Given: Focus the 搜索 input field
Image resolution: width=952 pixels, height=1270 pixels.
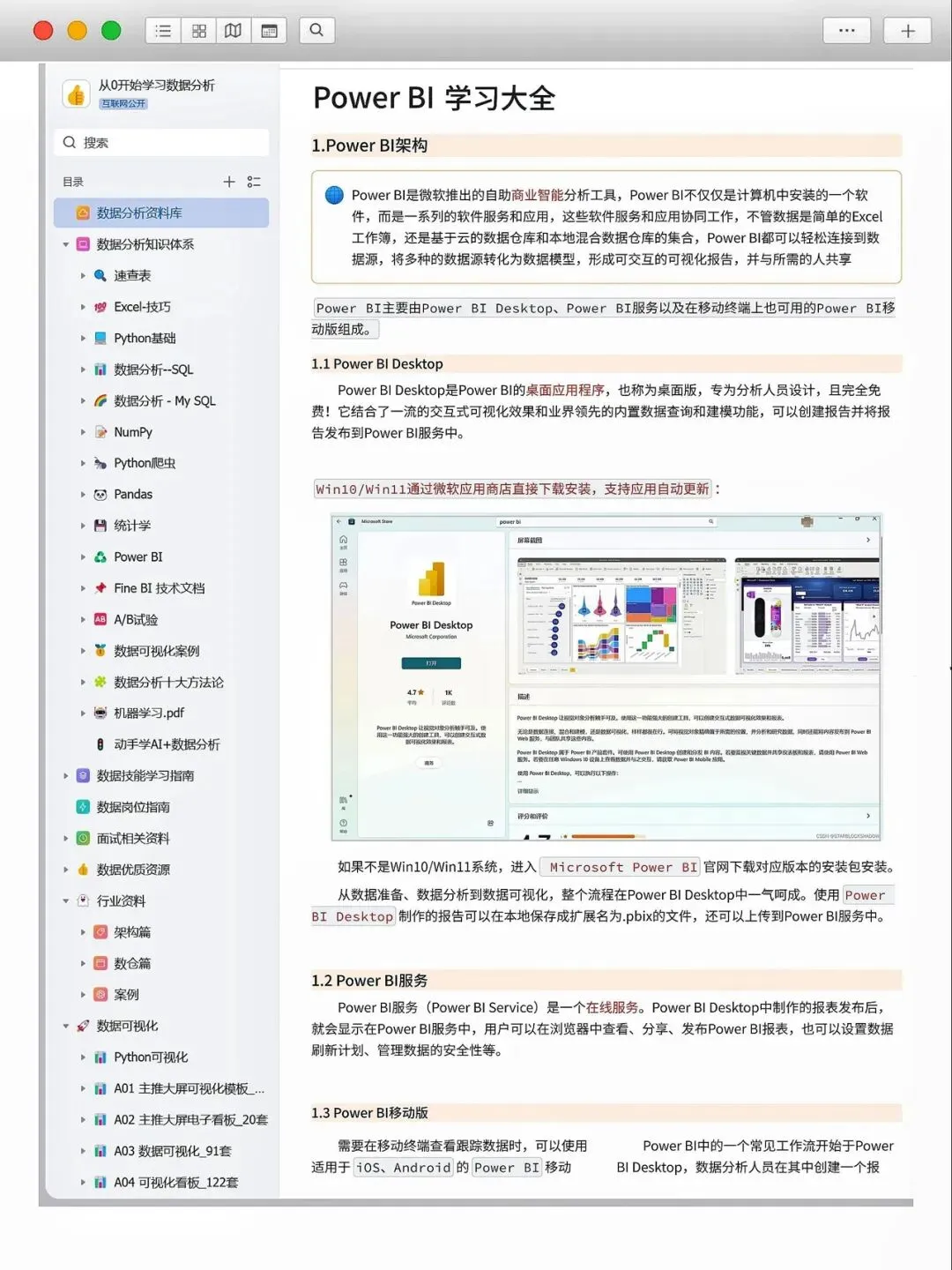Looking at the screenshot, I should point(161,143).
